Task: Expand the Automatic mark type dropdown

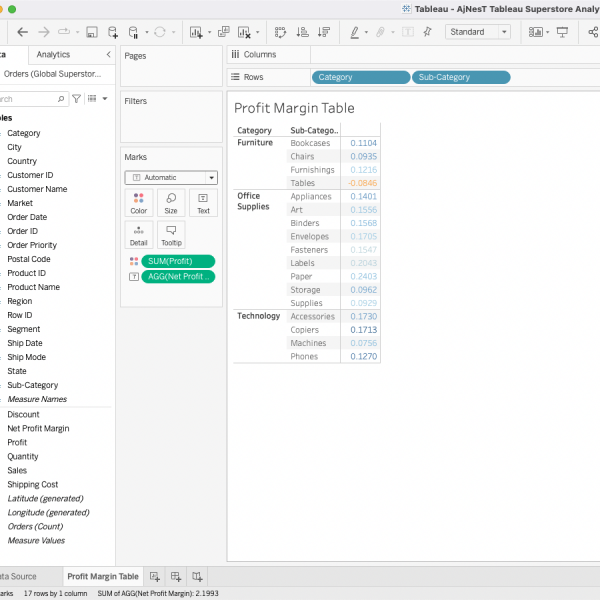Action: tap(170, 177)
